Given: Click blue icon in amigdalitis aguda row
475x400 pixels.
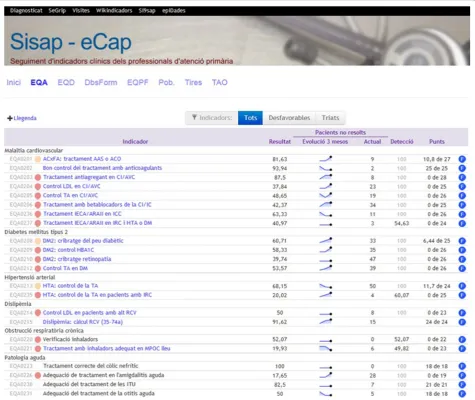Looking at the screenshot, I should coord(462,375).
